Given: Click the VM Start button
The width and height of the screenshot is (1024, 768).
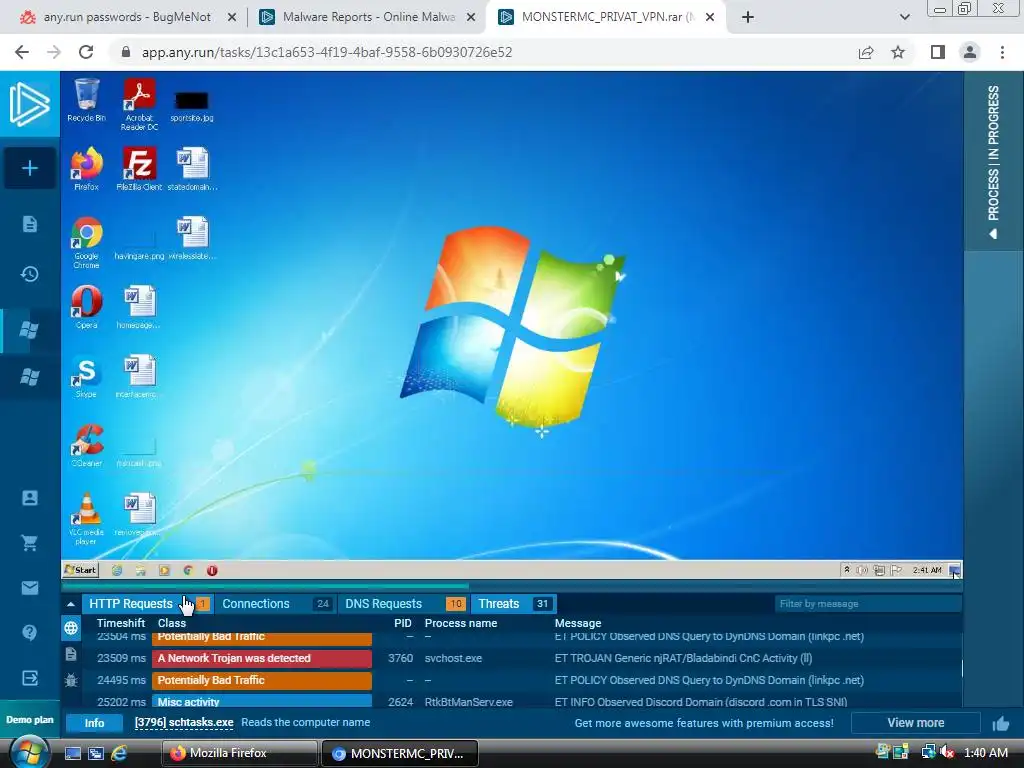Looking at the screenshot, I should coord(80,570).
